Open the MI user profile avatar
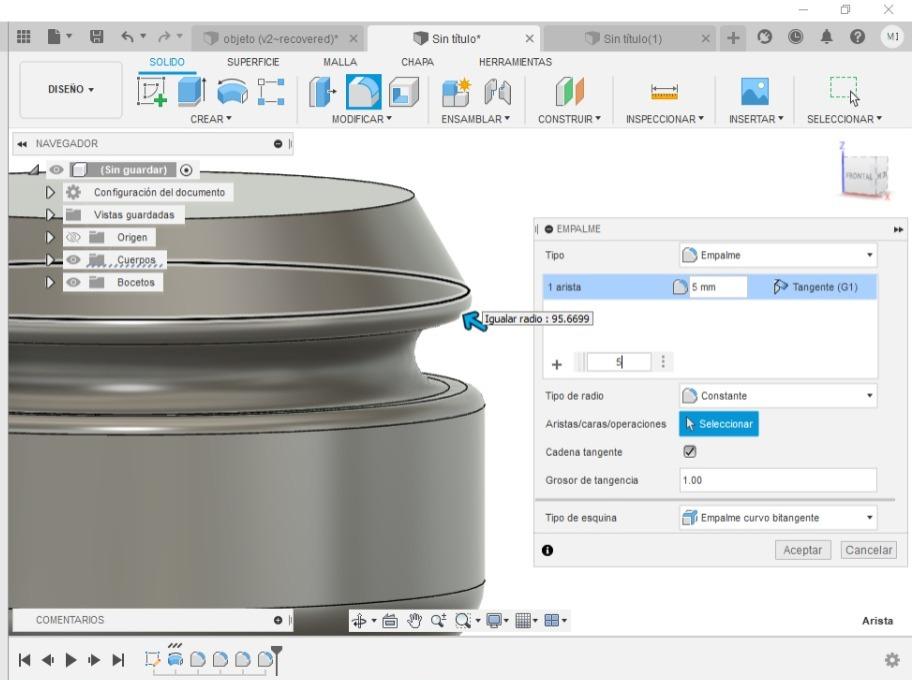This screenshot has width=912, height=680. coord(892,37)
